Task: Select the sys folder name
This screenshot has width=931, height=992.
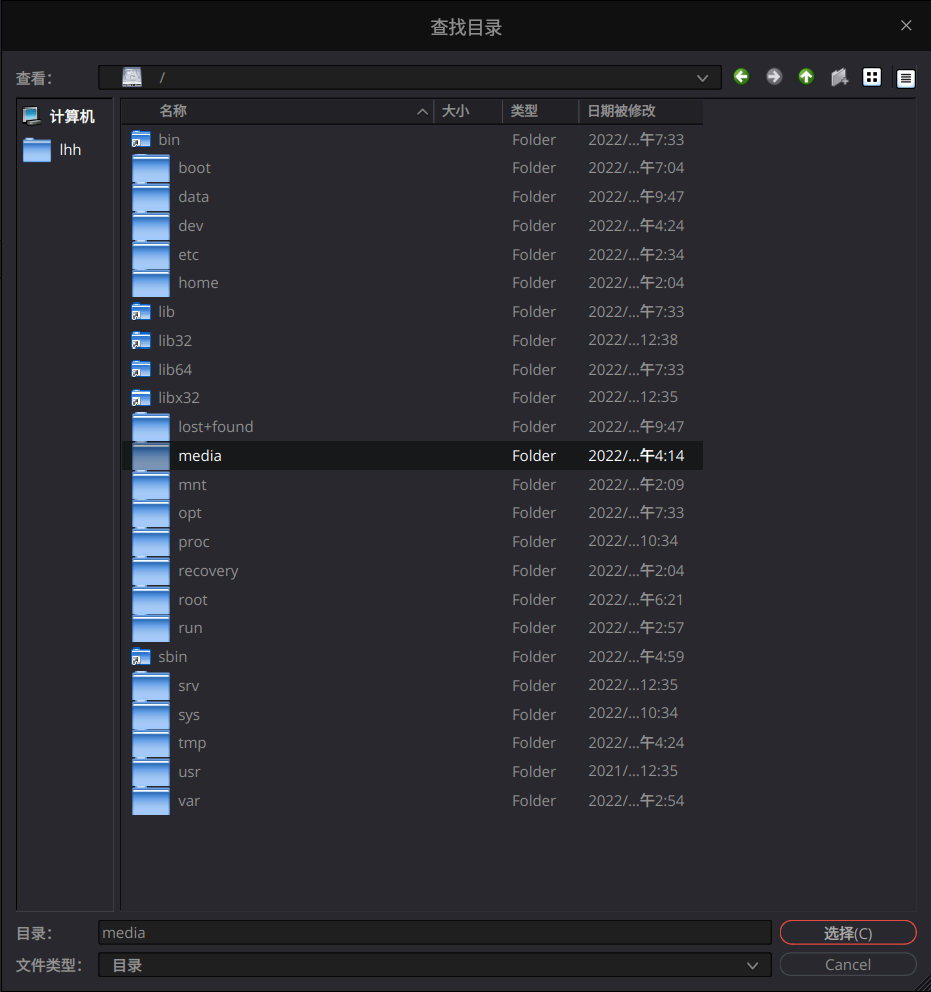Action: coord(189,715)
